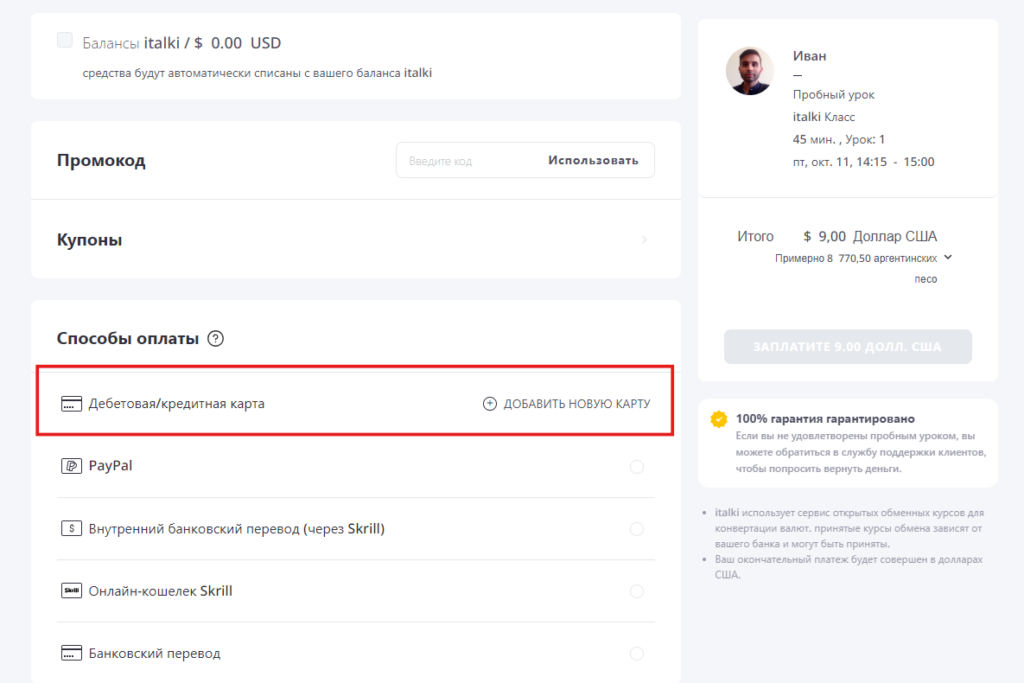Click the Skrill online wallet icon
This screenshot has height=683, width=1024.
tap(71, 591)
